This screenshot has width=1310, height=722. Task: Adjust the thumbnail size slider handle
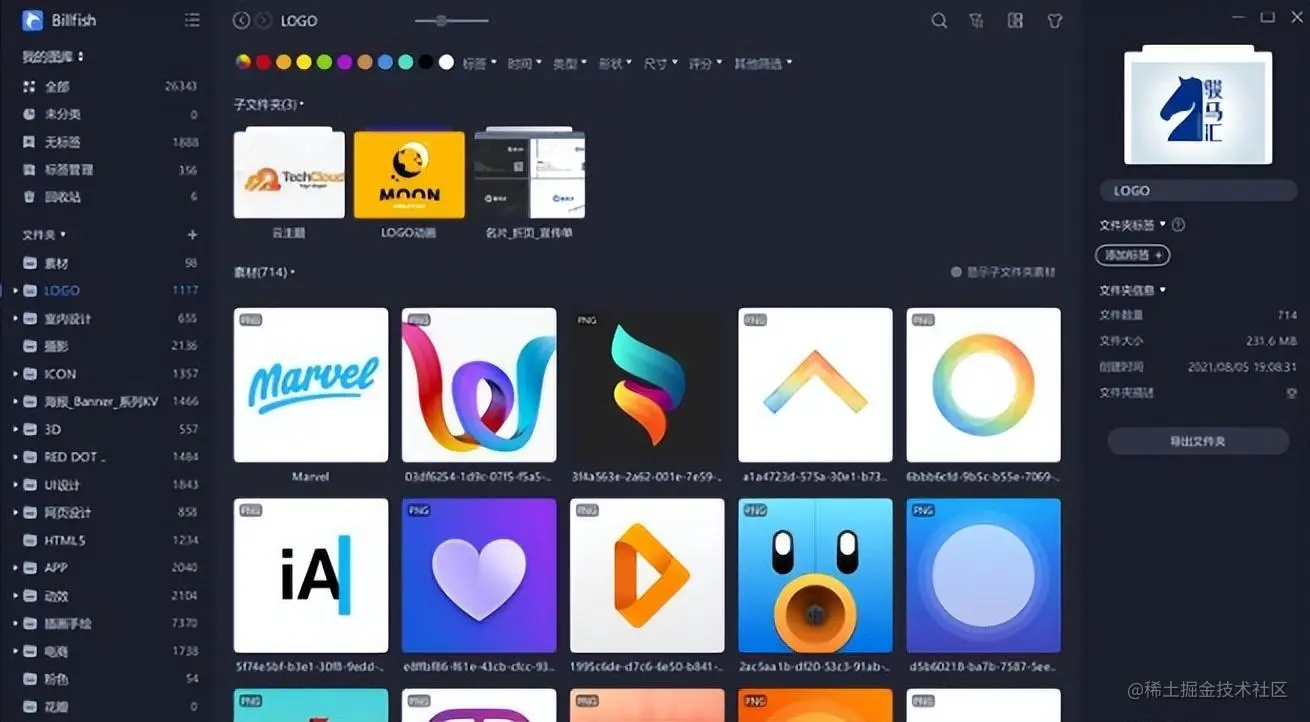[x=441, y=21]
